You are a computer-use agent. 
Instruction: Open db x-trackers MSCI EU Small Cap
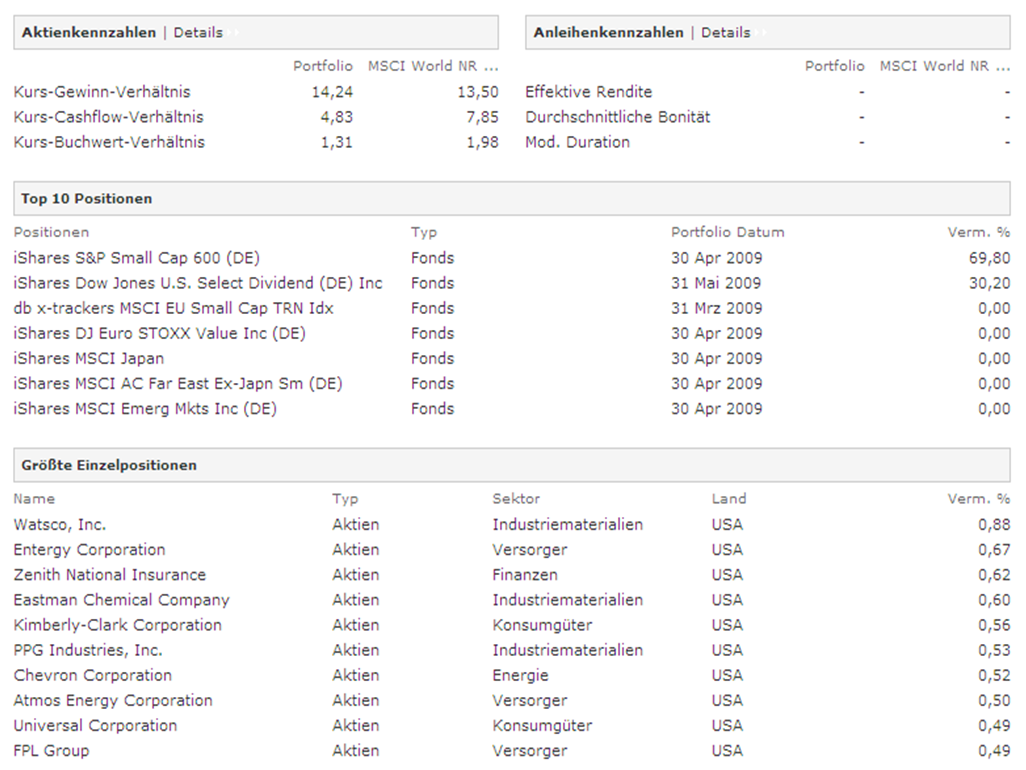pos(173,308)
